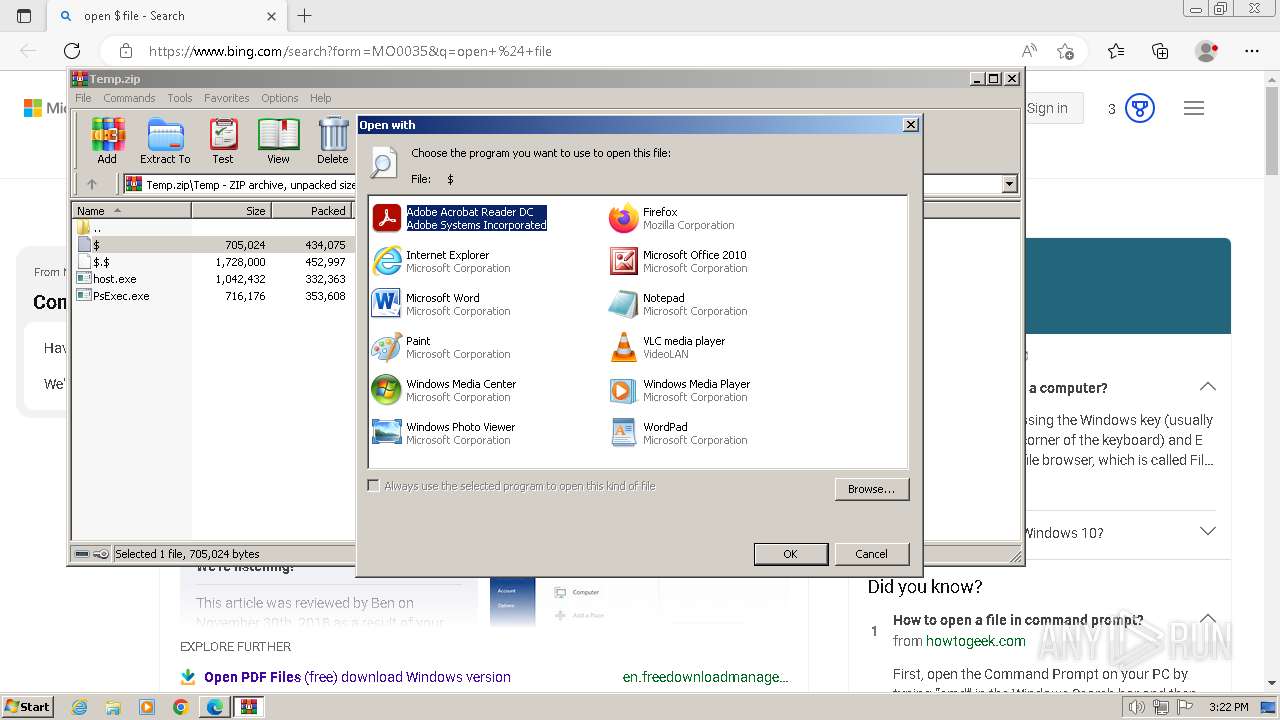Open WinRAR Options menu

[x=280, y=98]
